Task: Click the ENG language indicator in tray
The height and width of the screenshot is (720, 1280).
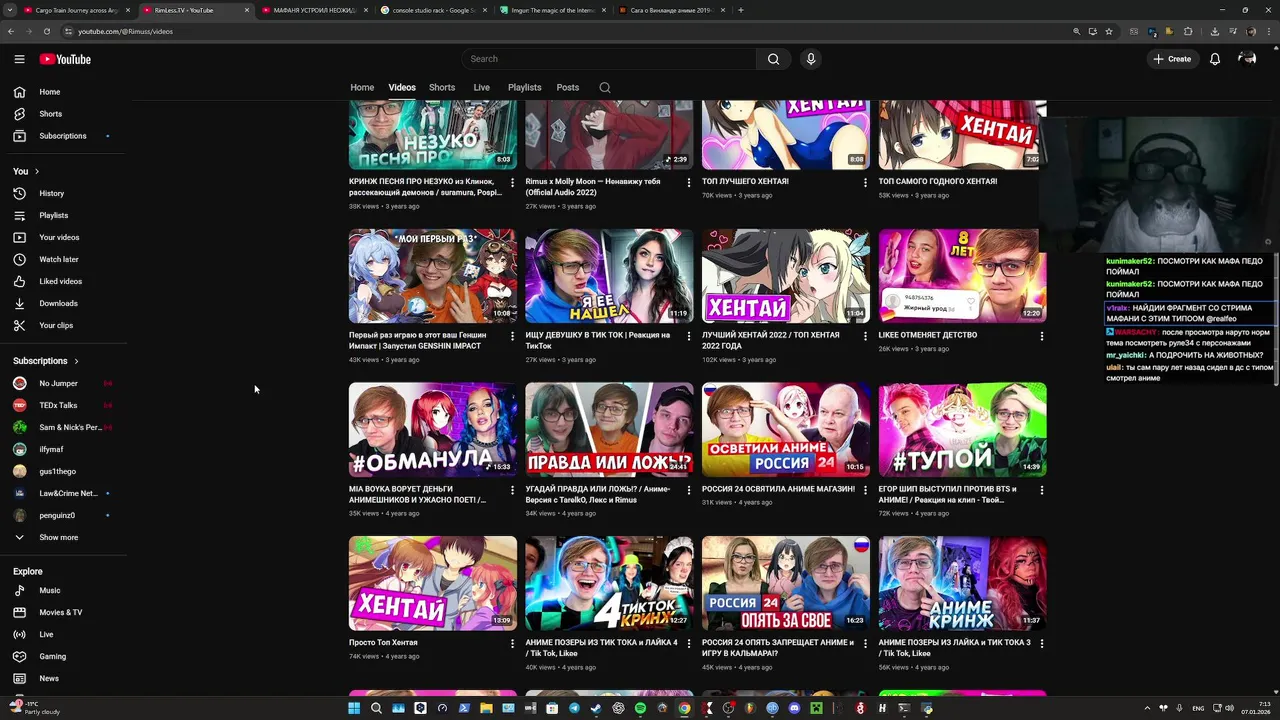Action: point(1198,708)
